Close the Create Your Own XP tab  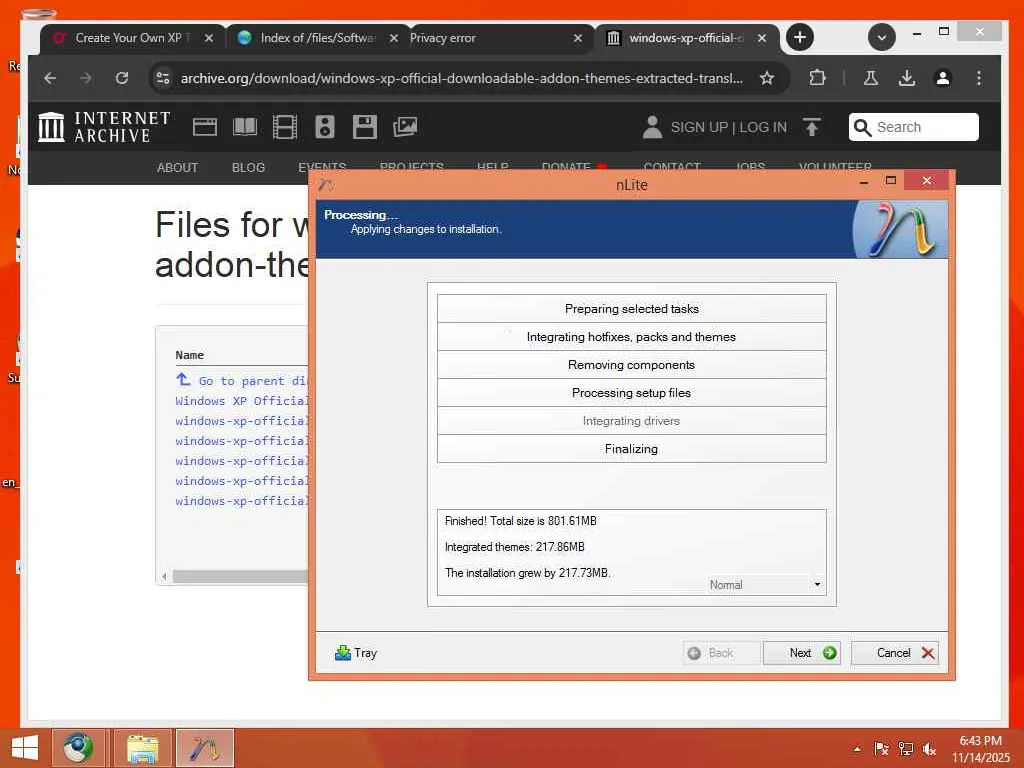coord(208,39)
